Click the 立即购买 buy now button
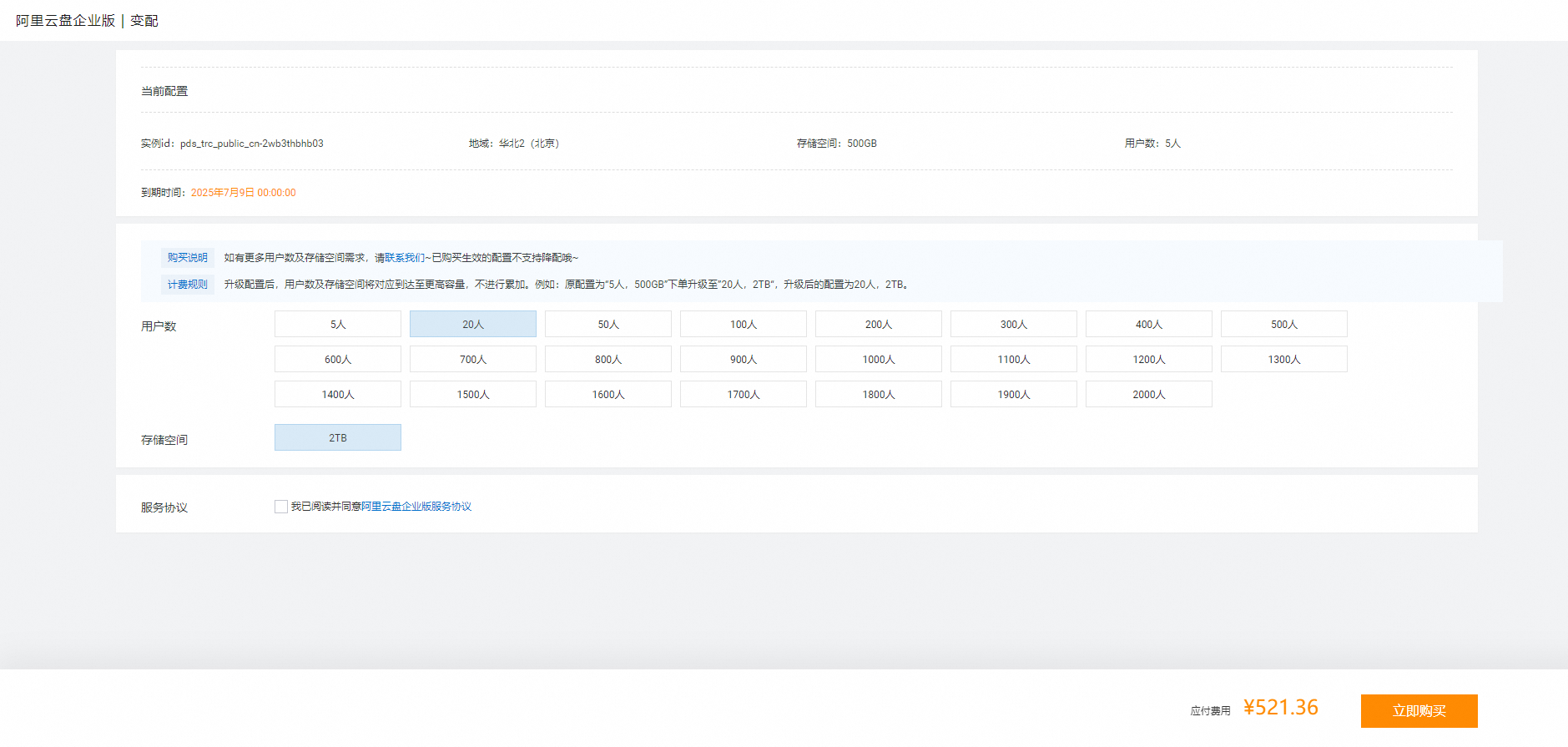Image resolution: width=1568 pixels, height=747 pixels. coord(1419,711)
